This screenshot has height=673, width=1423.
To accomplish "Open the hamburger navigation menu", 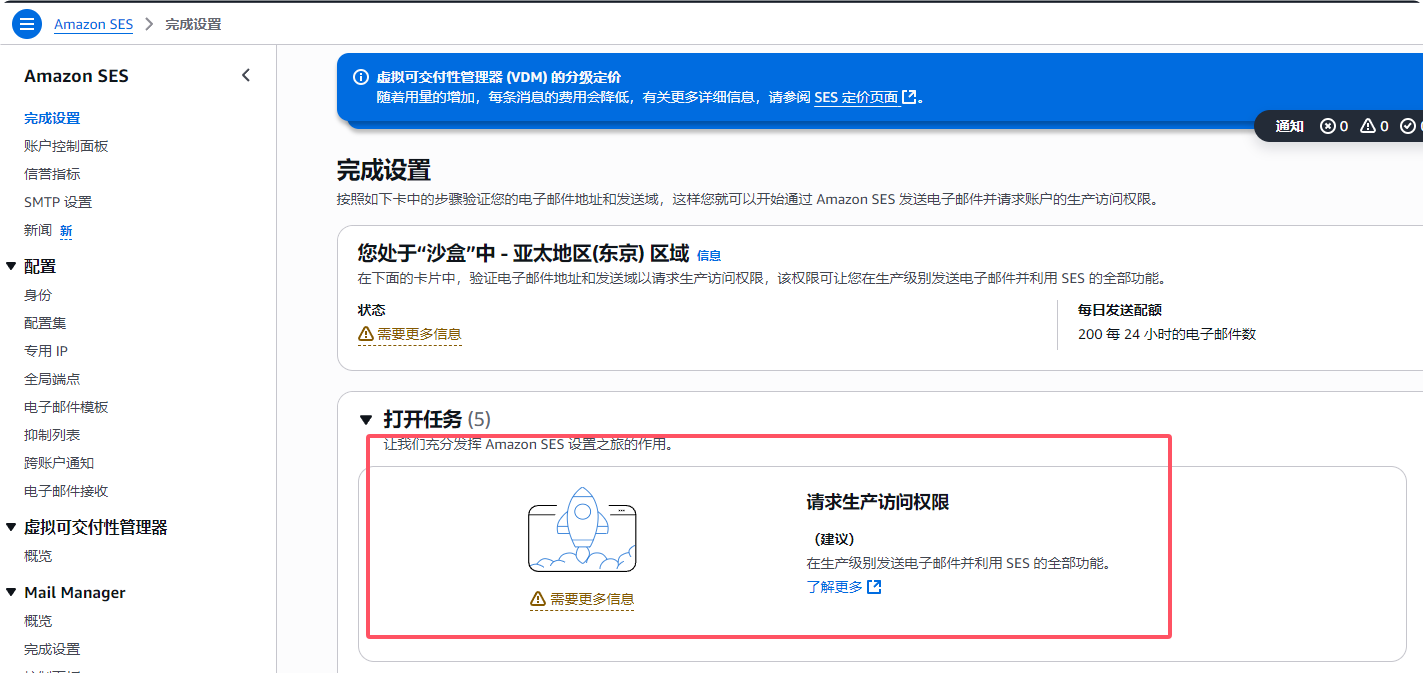I will pyautogui.click(x=26, y=24).
